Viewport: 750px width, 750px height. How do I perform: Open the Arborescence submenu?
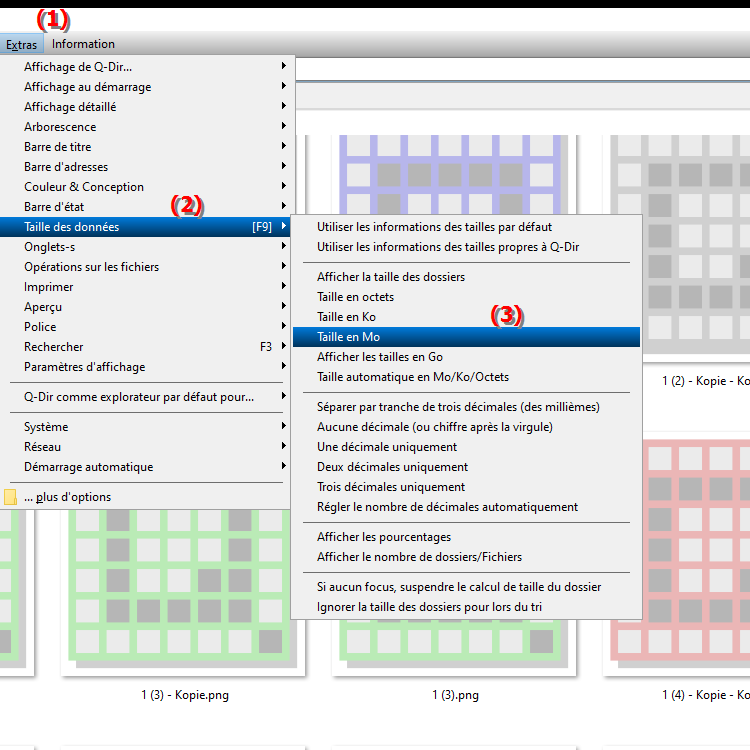(x=145, y=127)
